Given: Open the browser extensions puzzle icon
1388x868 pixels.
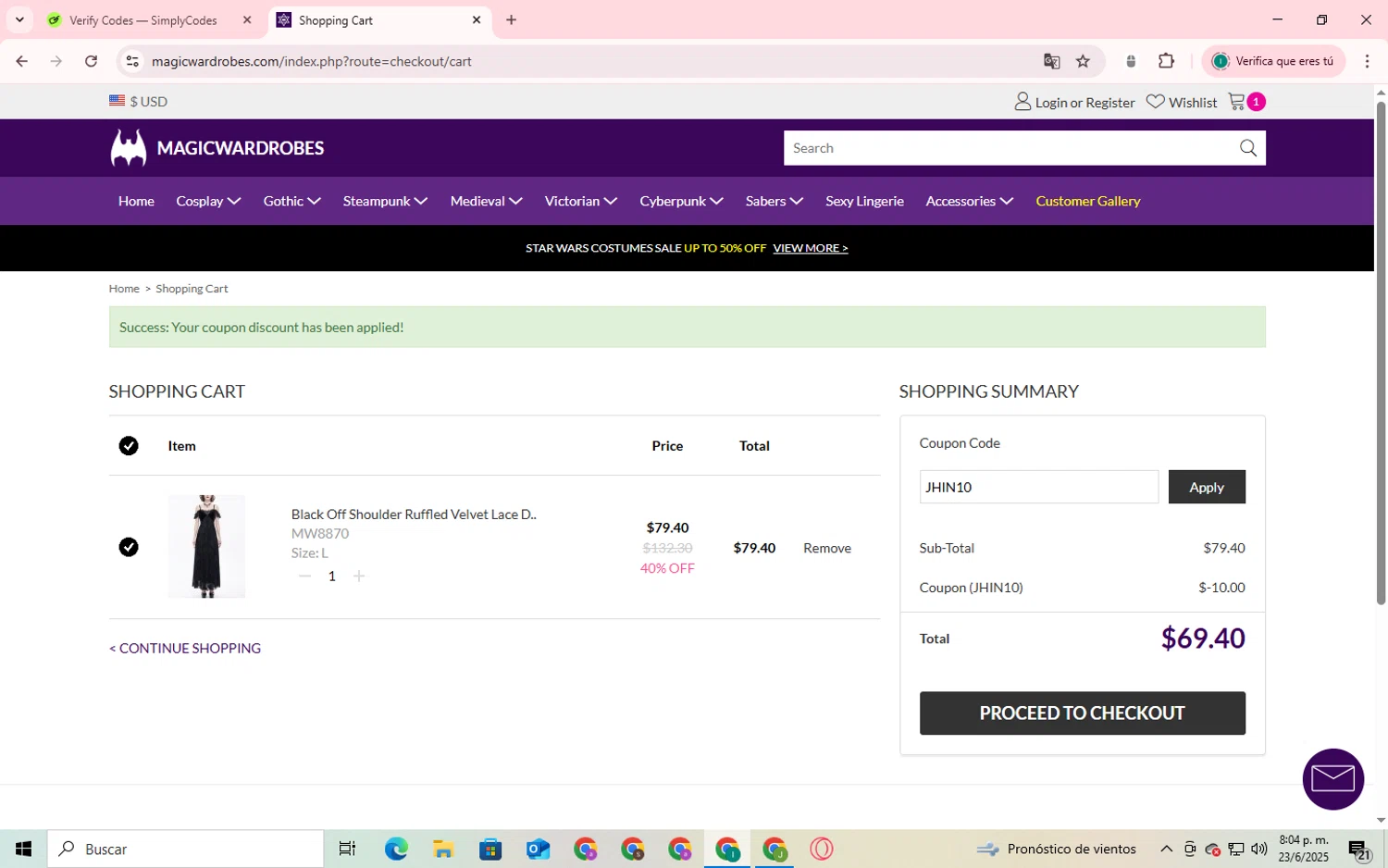Looking at the screenshot, I should (x=1166, y=61).
